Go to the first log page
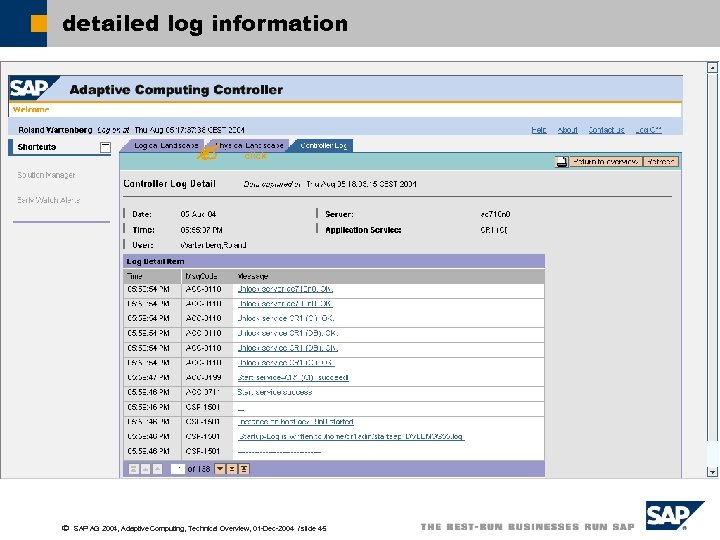This screenshot has width=720, height=540. point(134,469)
